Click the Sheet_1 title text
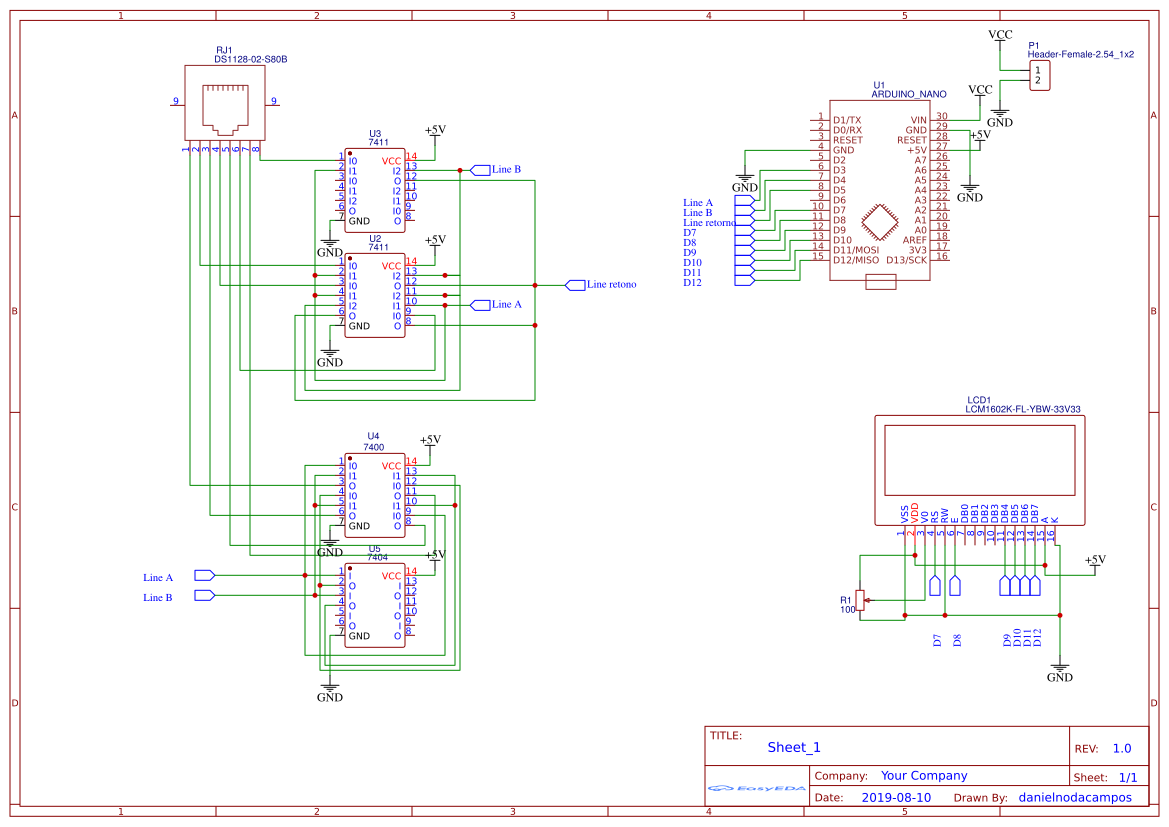This screenshot has height=827, width=1169. pyautogui.click(x=794, y=747)
